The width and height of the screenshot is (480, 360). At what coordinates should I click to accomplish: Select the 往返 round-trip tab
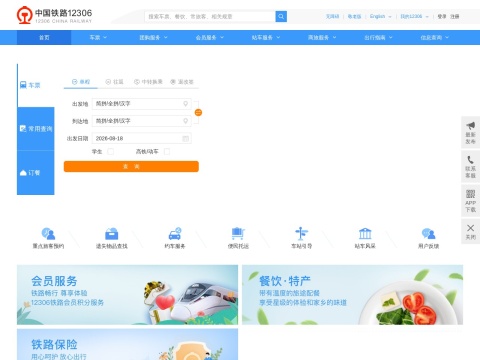click(x=114, y=82)
